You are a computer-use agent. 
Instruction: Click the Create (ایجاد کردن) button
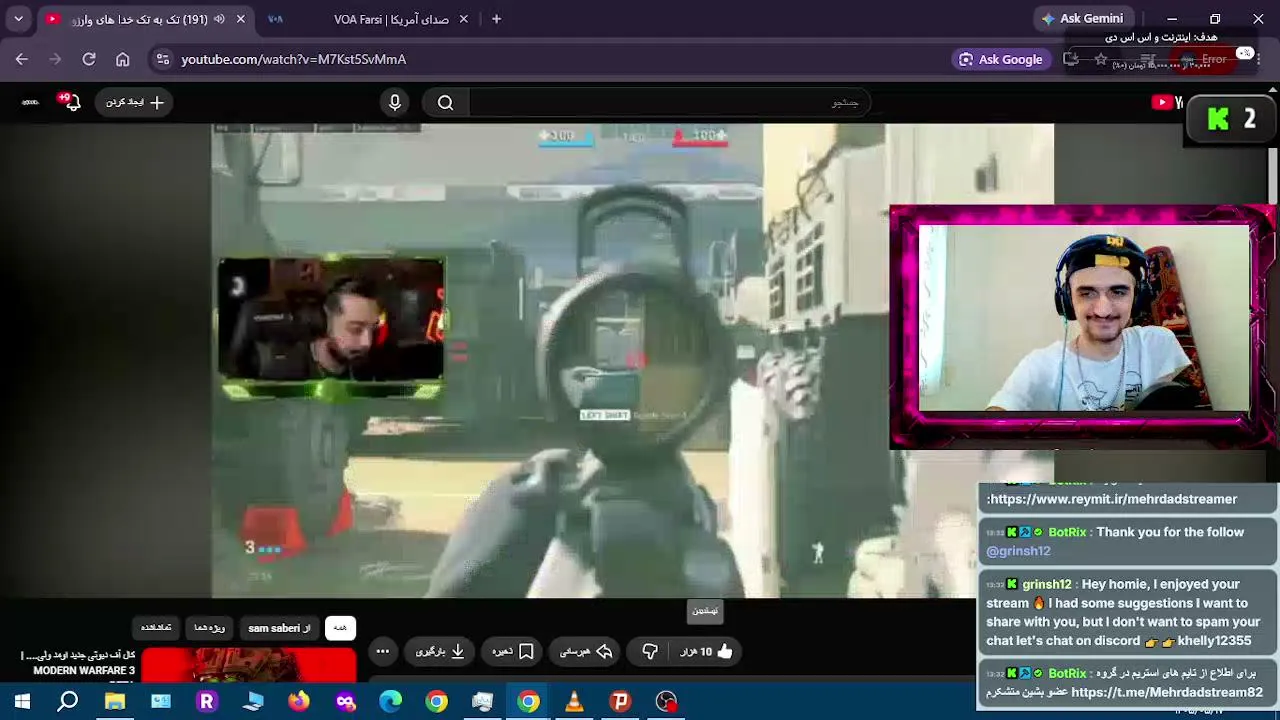(134, 102)
